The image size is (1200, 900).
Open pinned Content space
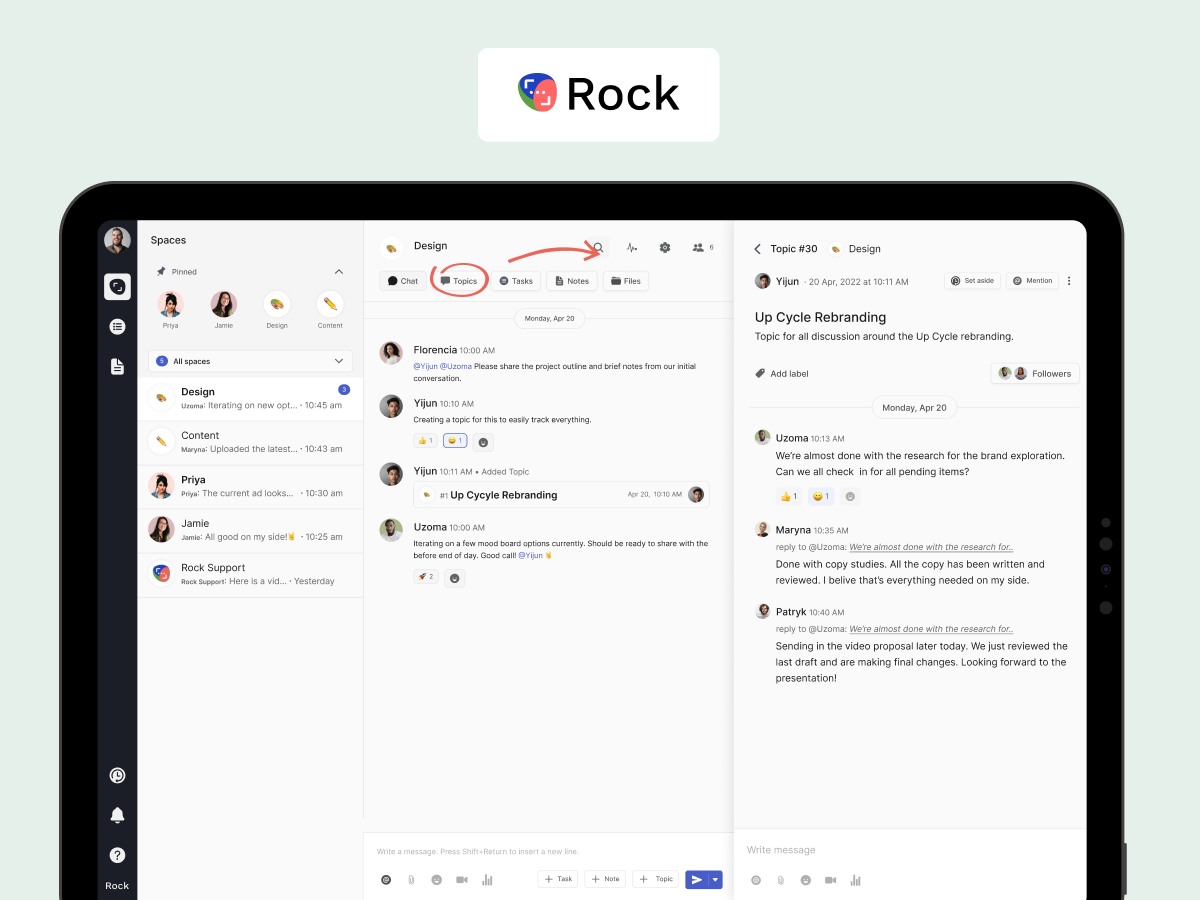coord(330,310)
